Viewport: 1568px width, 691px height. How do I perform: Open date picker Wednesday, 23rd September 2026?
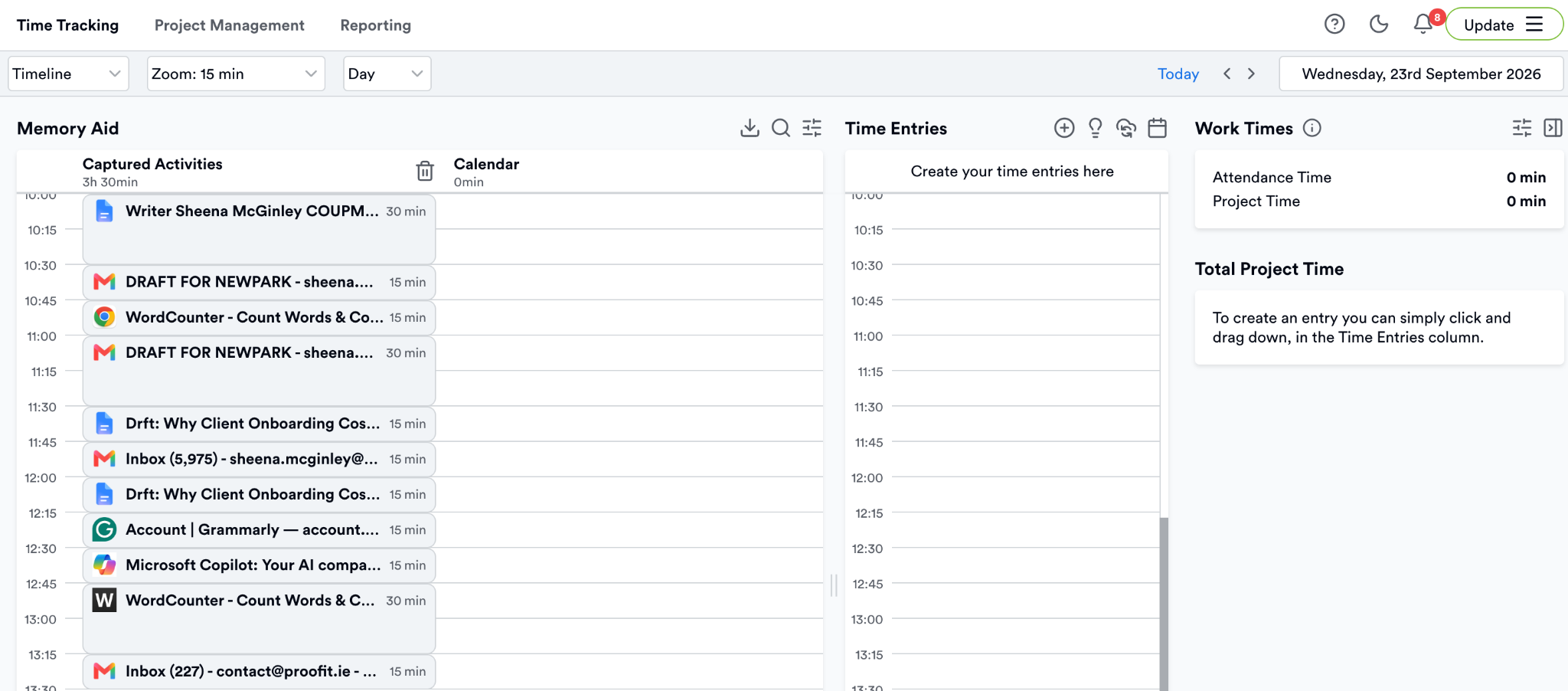click(1421, 74)
